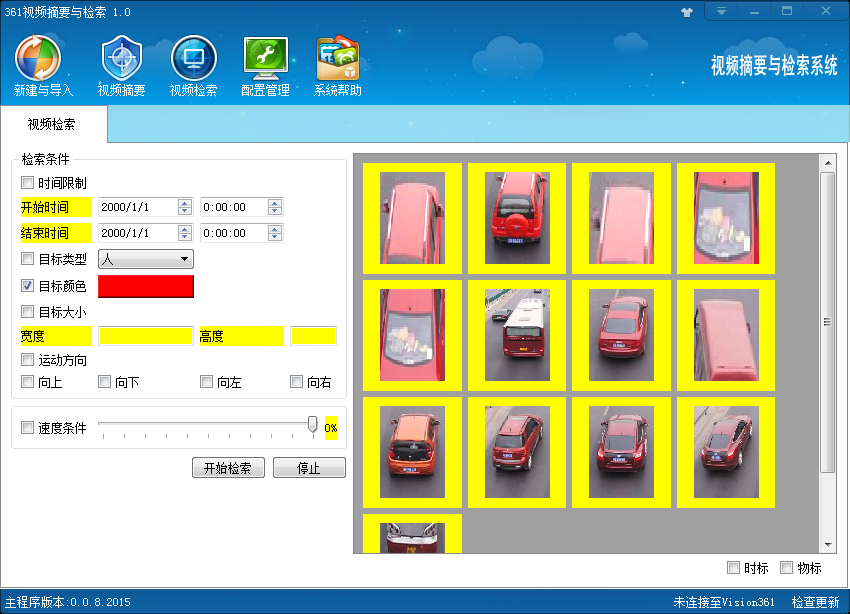Switch to the 视频检索 tab
Screen dimensions: 850x614
point(51,124)
